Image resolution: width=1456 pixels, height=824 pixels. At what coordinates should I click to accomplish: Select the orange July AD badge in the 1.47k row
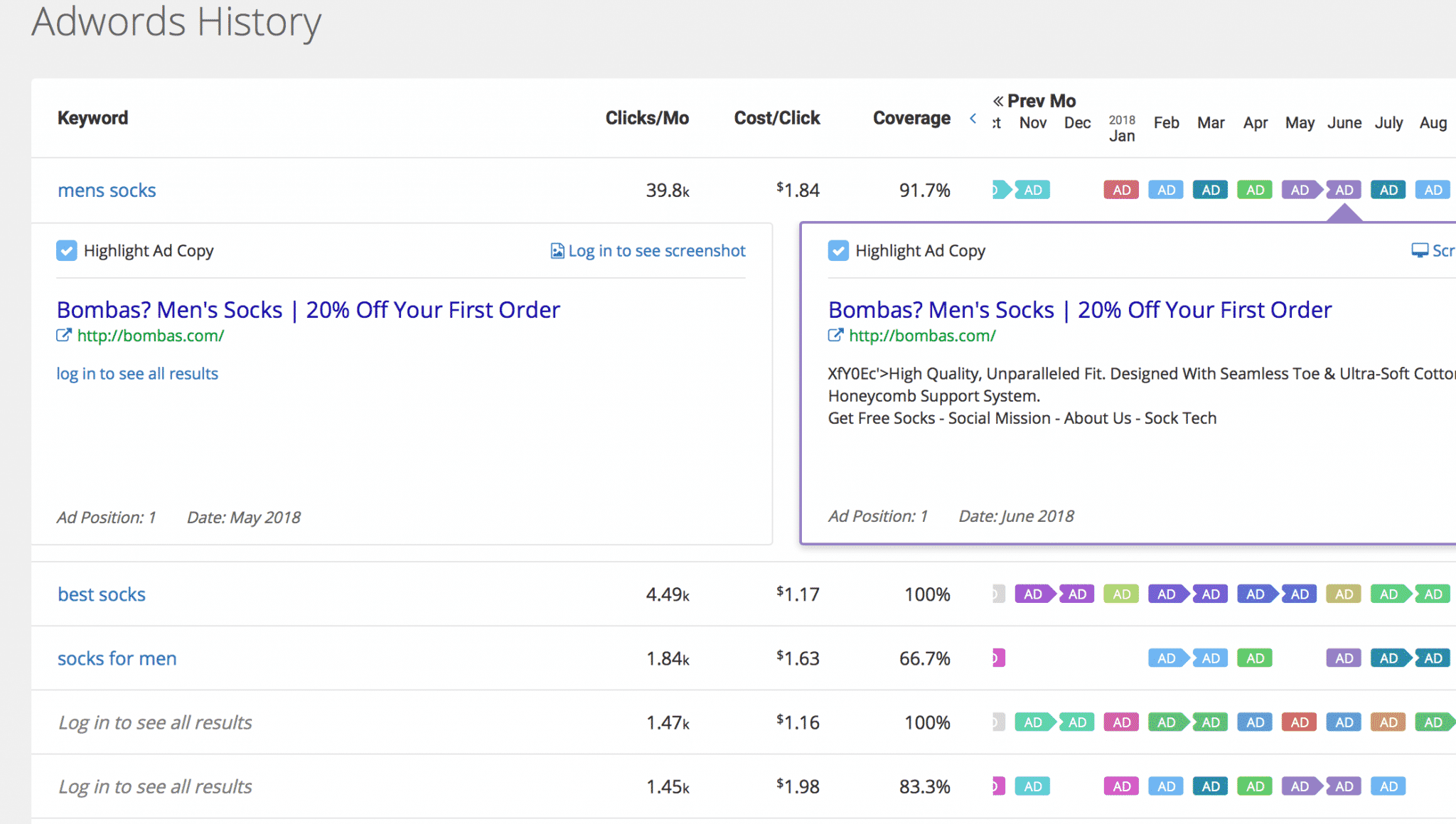pyautogui.click(x=1388, y=722)
